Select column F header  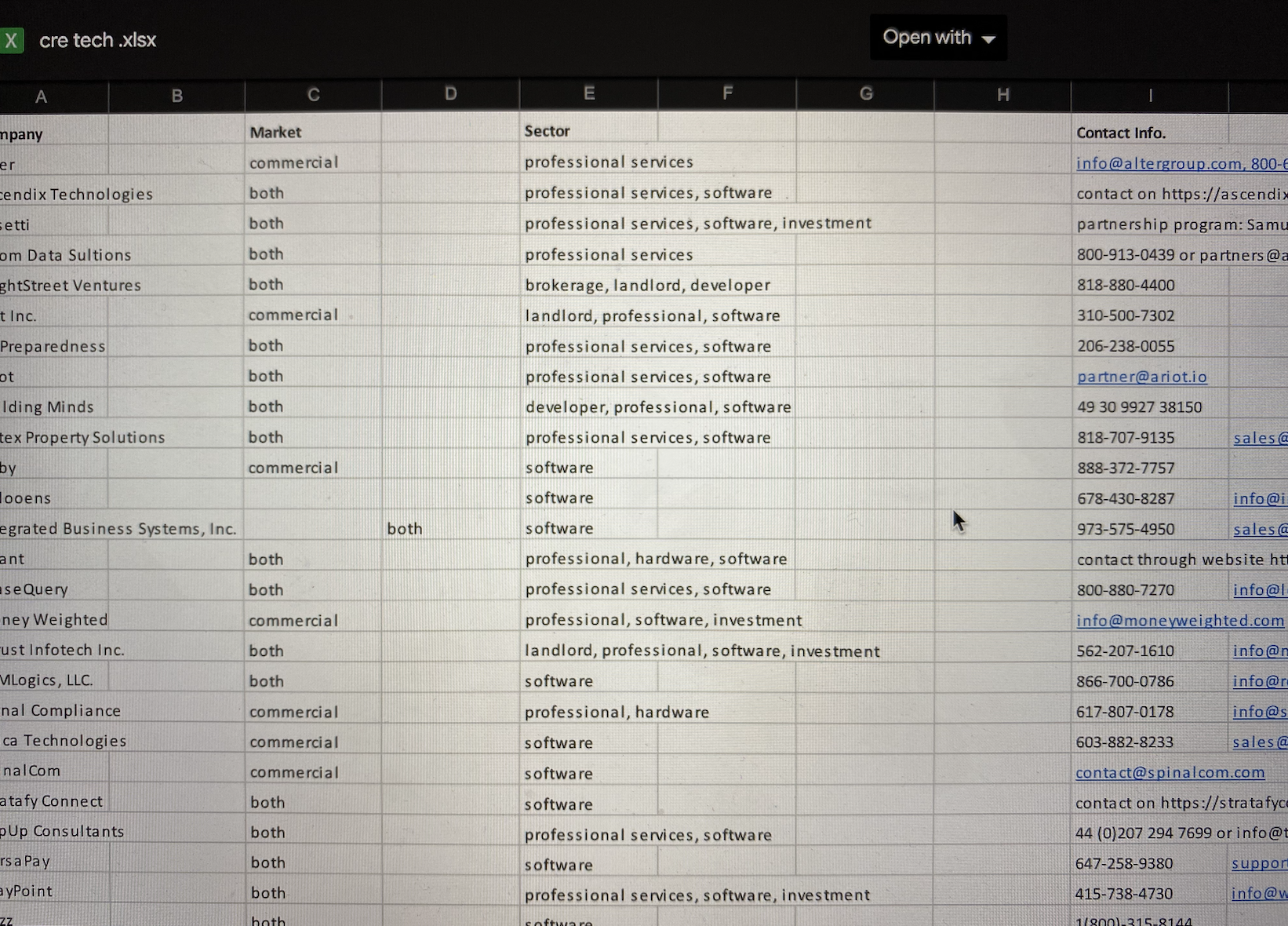(727, 93)
